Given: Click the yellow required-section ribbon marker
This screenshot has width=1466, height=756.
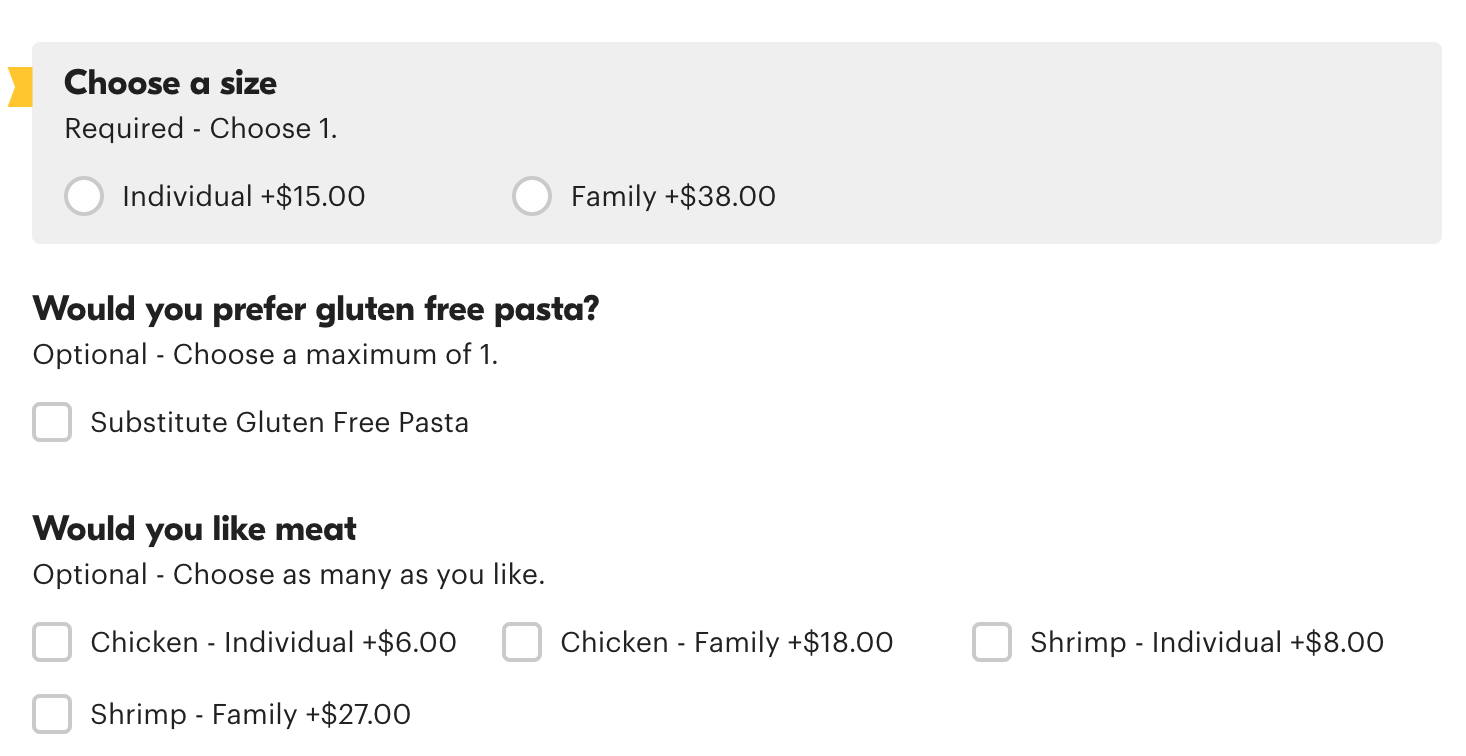Looking at the screenshot, I should click(17, 87).
